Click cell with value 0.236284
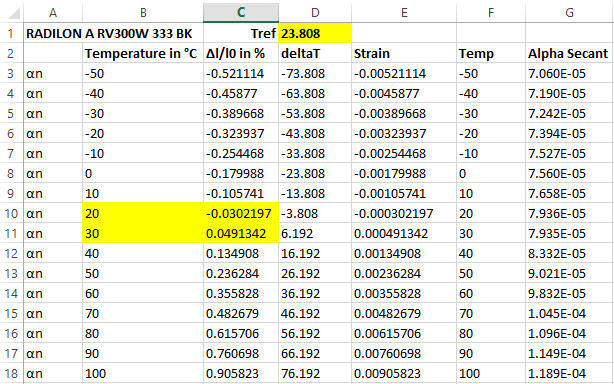This screenshot has width=614, height=384. (241, 273)
